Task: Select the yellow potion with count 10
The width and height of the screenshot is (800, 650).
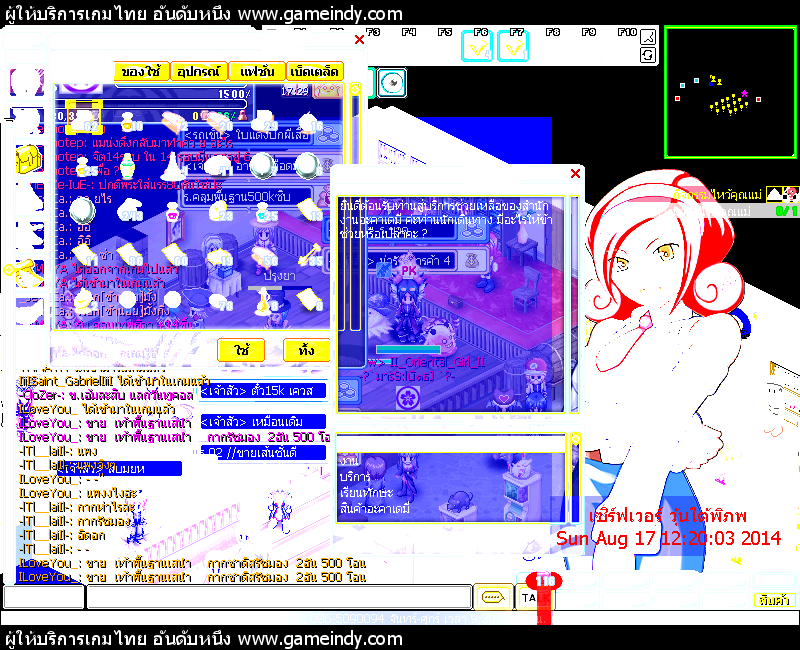Action: tap(130, 121)
